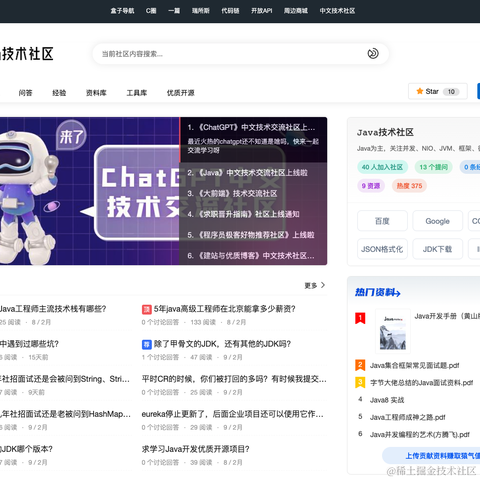The image size is (480, 480).
Task: Open the post about 老被问到HashMap
Action: click(65, 414)
